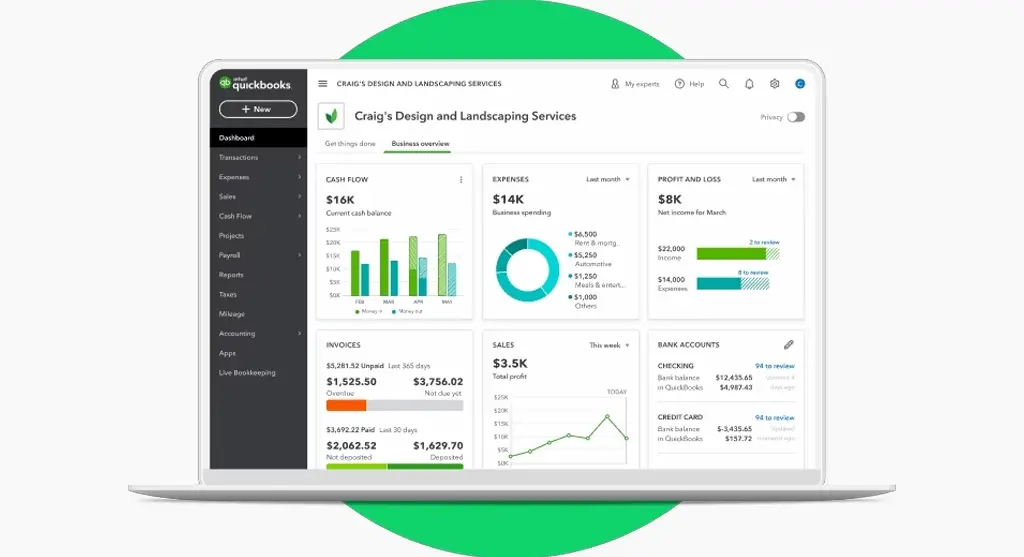Screen dimensions: 1024x557
Task: Open the settings gear icon
Action: click(775, 84)
